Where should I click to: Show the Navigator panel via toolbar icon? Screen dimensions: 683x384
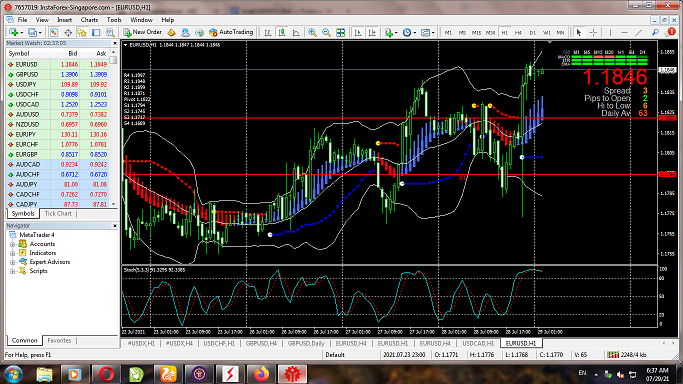coord(82,32)
